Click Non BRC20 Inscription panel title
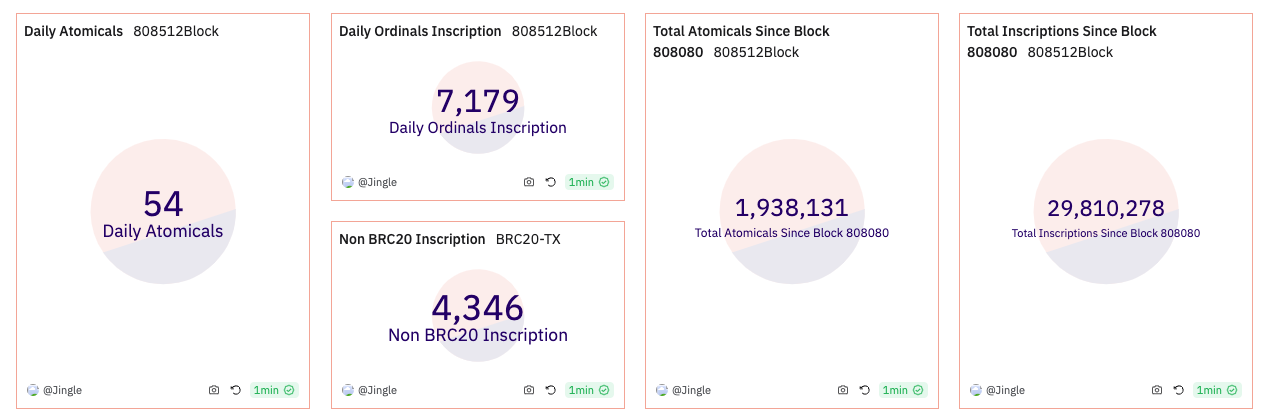 point(412,239)
